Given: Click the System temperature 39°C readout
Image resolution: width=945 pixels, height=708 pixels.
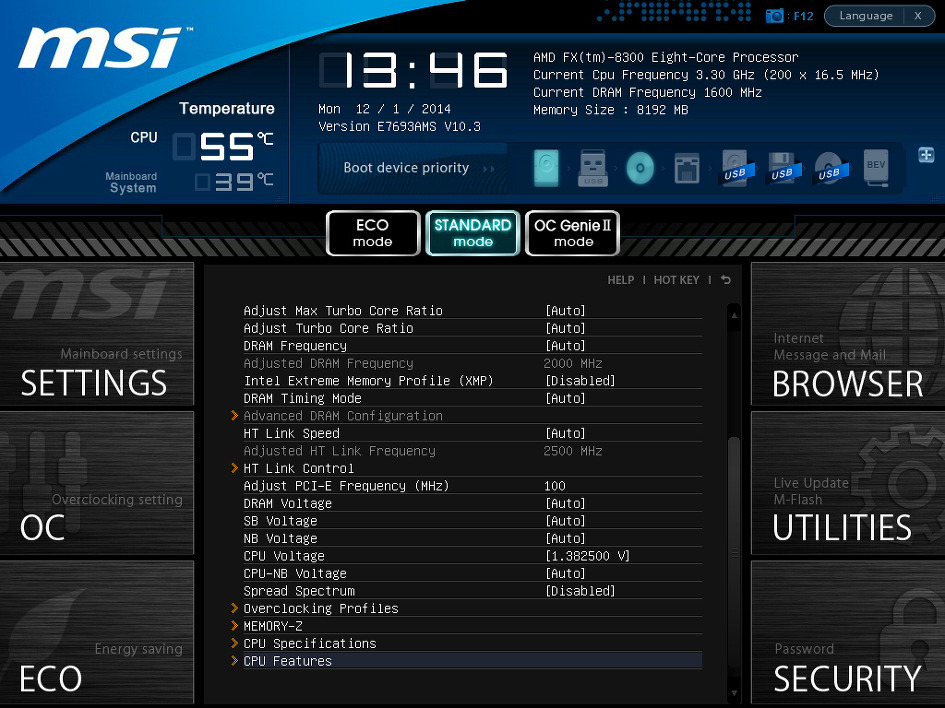Looking at the screenshot, I should pos(234,181).
